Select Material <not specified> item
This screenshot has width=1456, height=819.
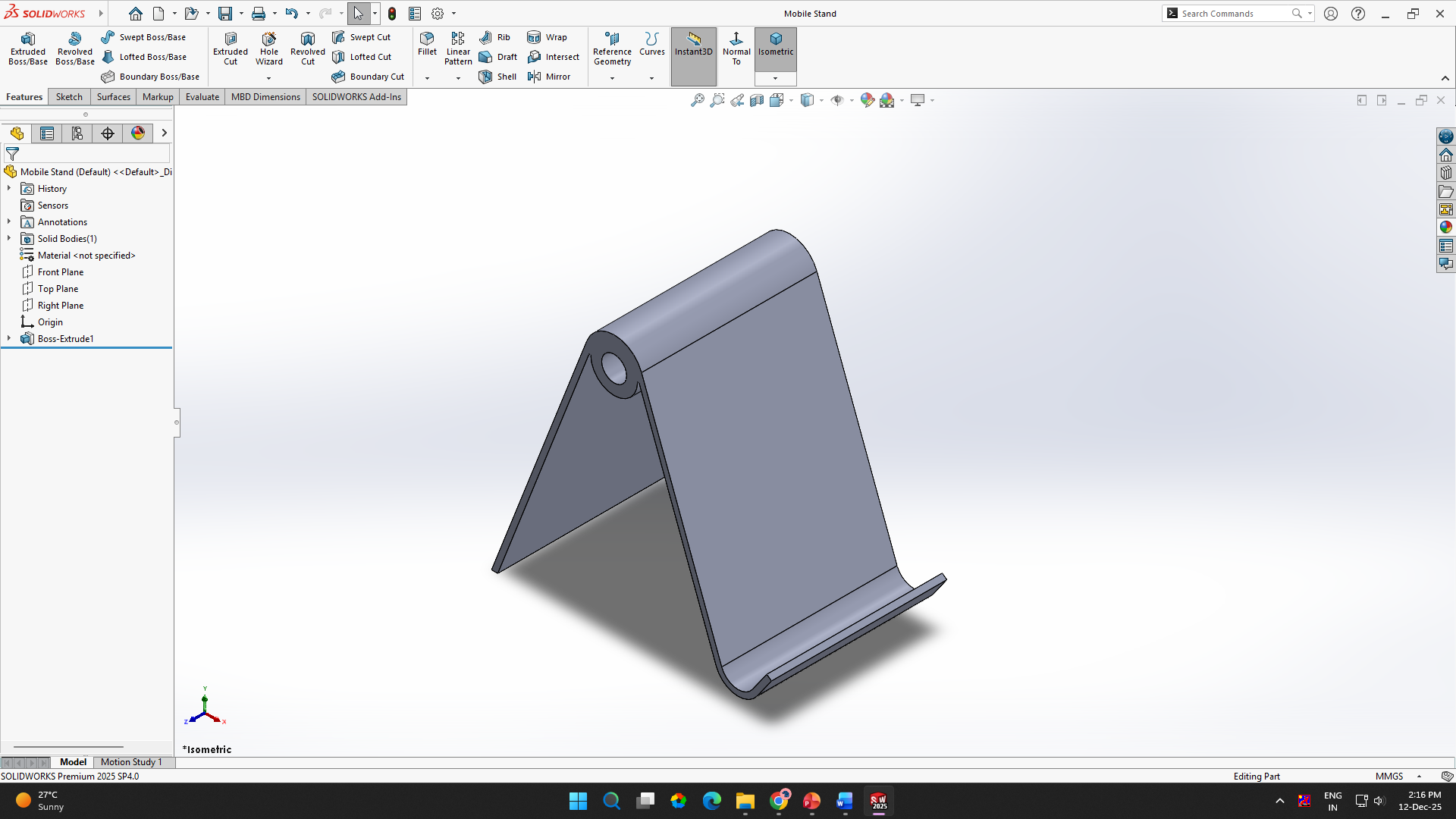coord(78,256)
